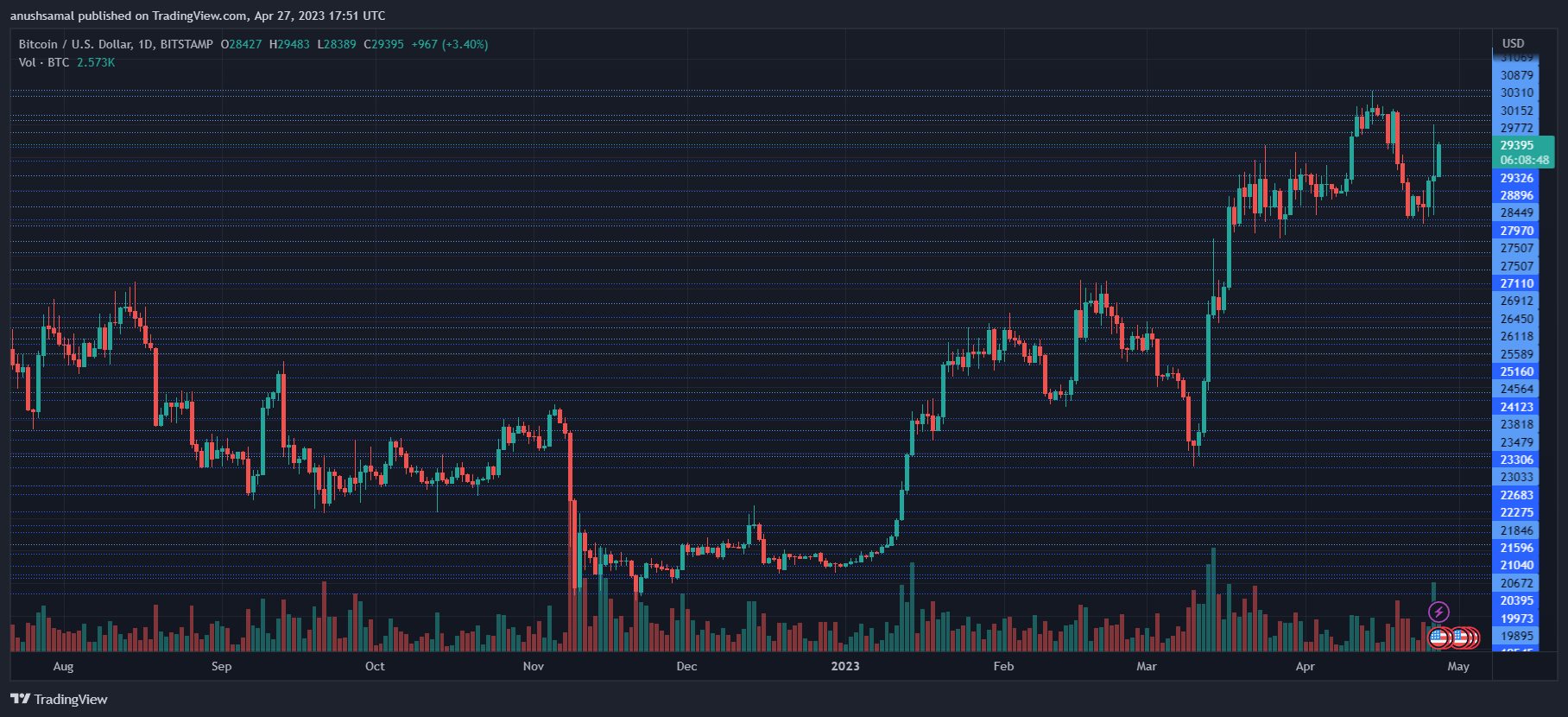Click the 'Sep' label on time axis
The width and height of the screenshot is (1568, 717).
point(221,666)
